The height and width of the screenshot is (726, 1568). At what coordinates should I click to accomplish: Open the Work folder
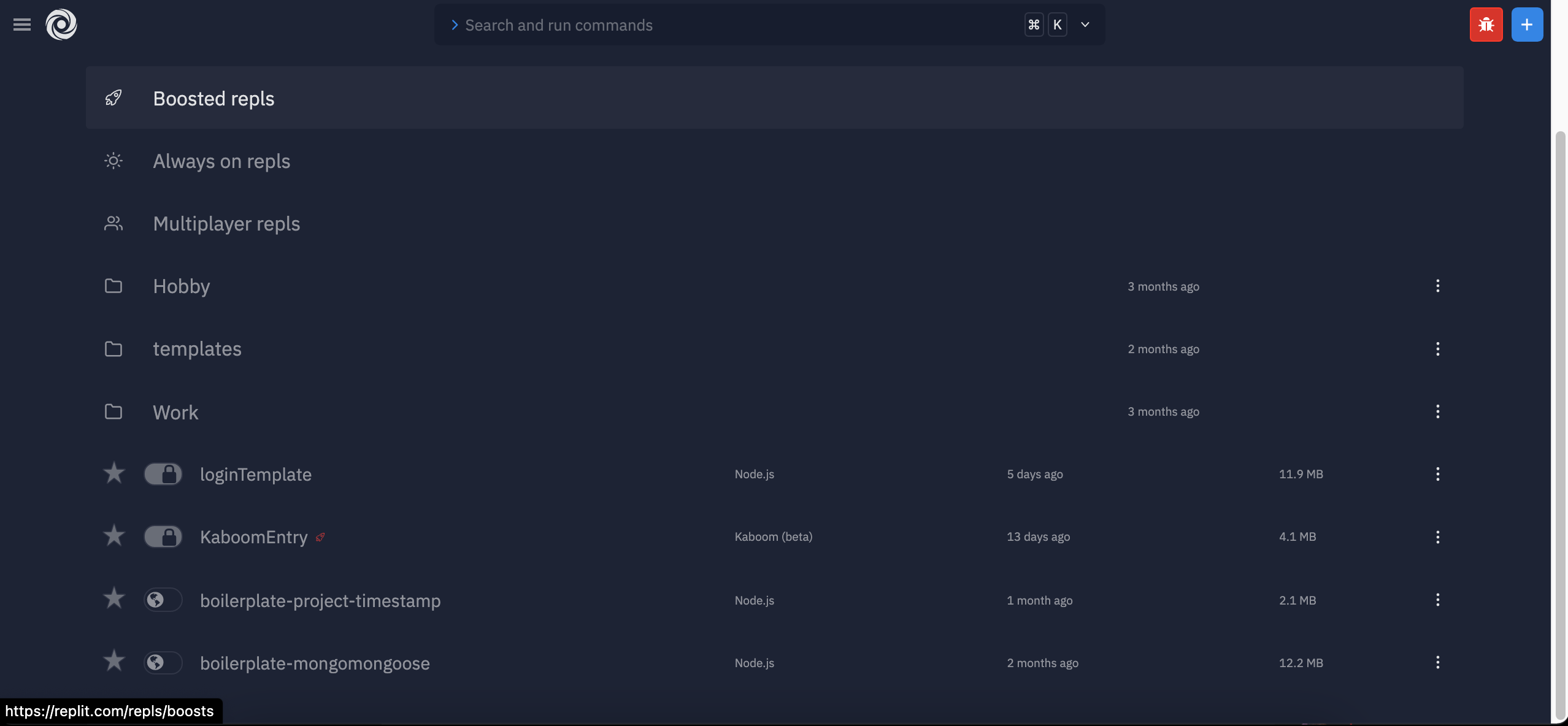pos(774,411)
